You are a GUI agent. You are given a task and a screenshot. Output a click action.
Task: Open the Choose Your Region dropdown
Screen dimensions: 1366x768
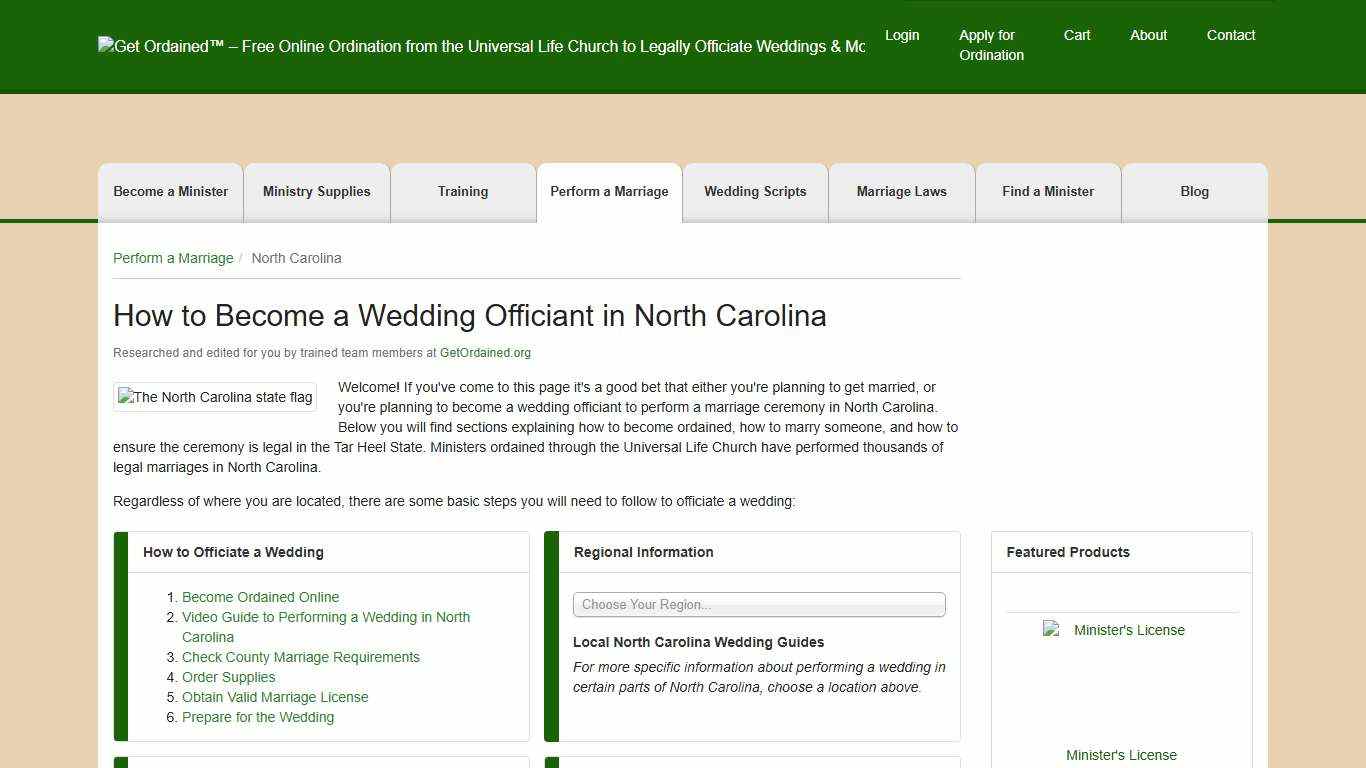[x=758, y=604]
